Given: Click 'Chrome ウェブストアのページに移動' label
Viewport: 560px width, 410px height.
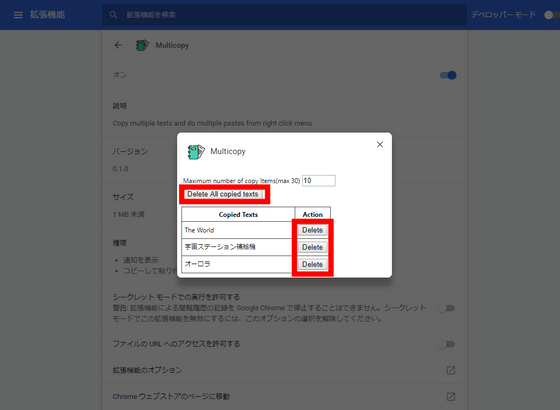Looking at the screenshot, I should (171, 396).
